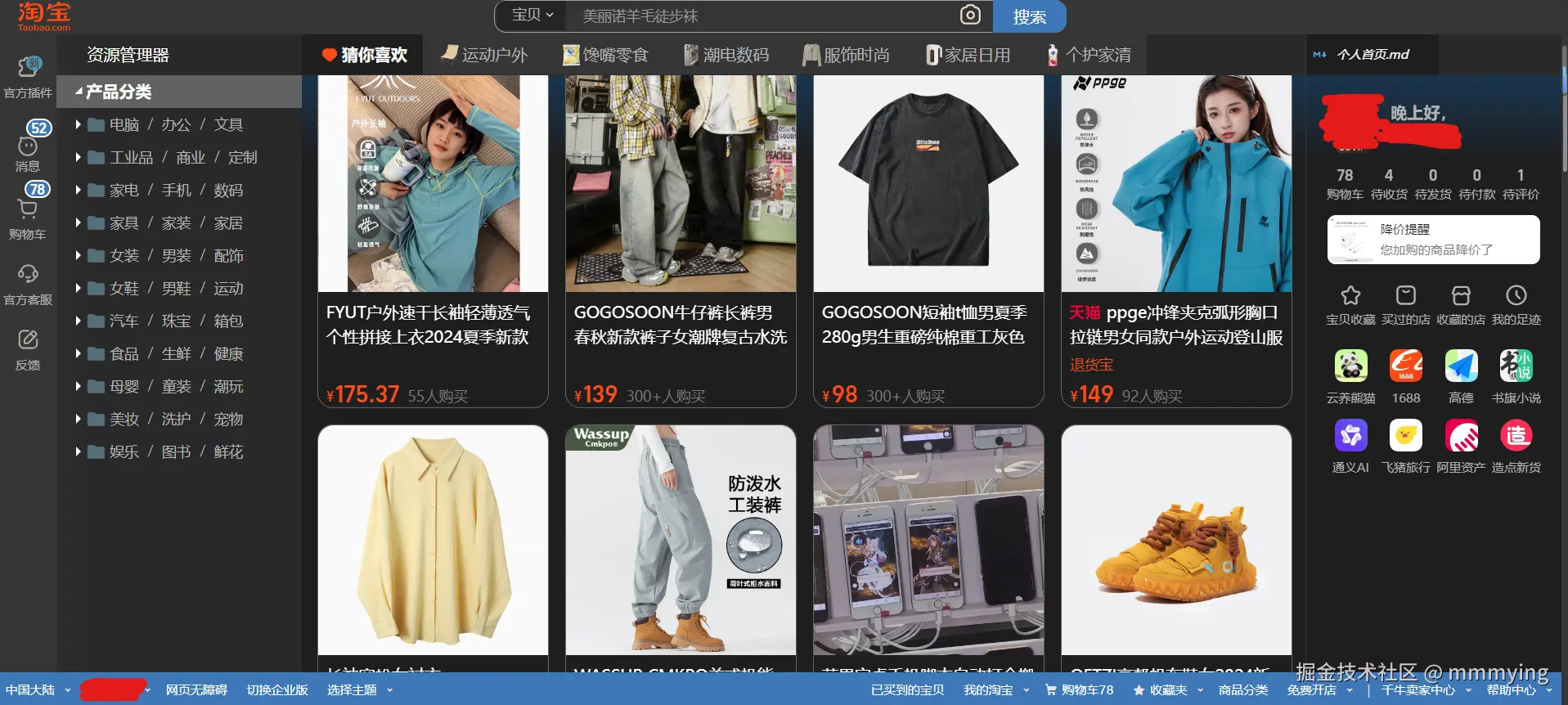The width and height of the screenshot is (1568, 705).
Task: Open ppge冲锋夹克 blue jacket image
Action: 1176,183
